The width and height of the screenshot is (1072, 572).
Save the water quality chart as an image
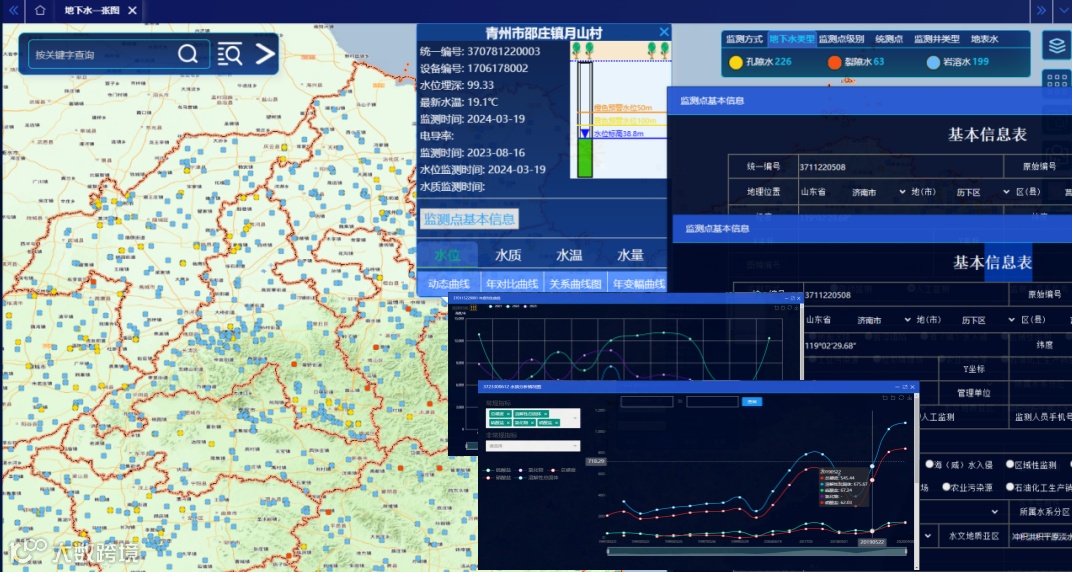pyautogui.click(x=910, y=398)
